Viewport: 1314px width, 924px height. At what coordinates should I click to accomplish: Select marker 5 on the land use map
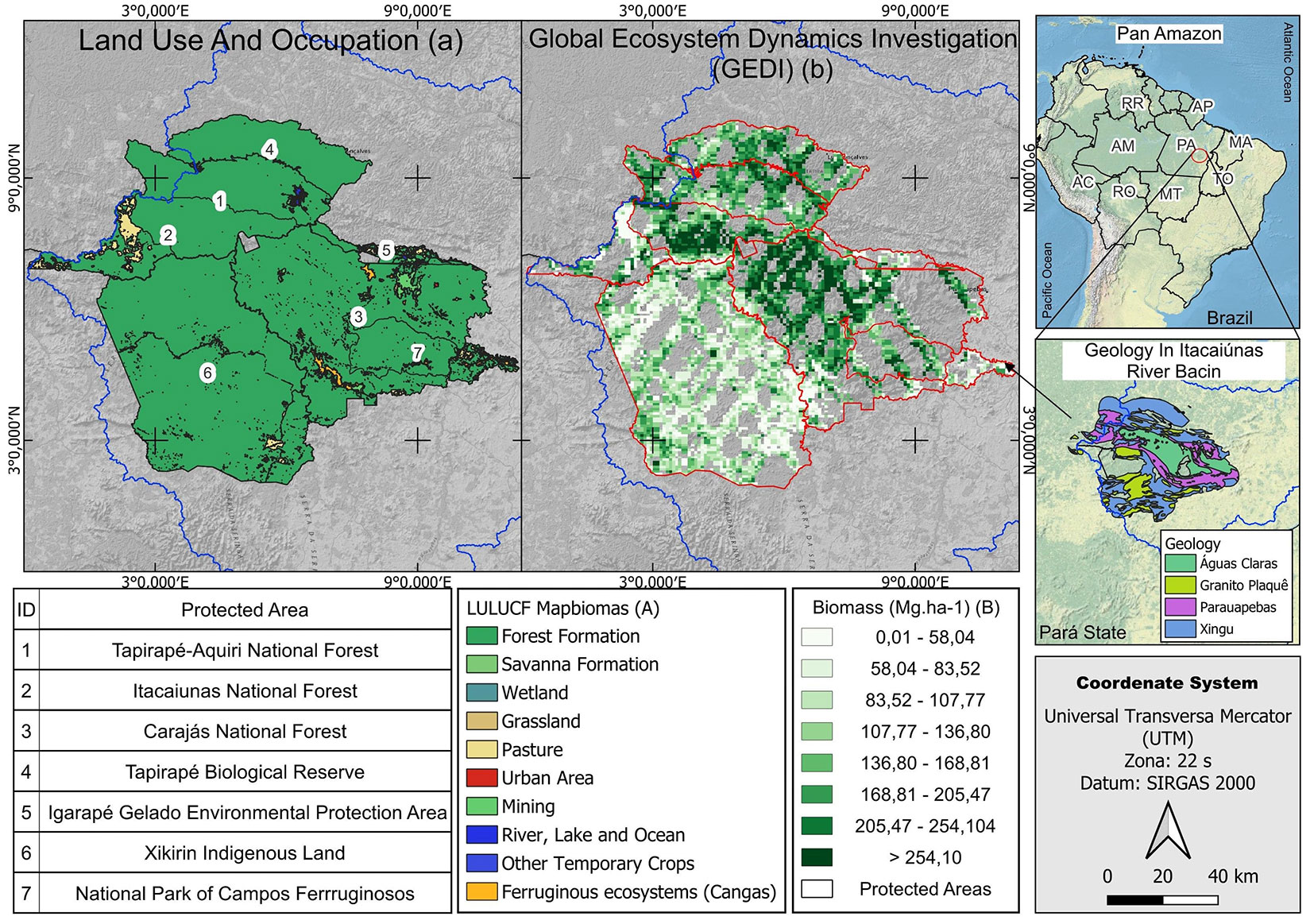(x=386, y=250)
